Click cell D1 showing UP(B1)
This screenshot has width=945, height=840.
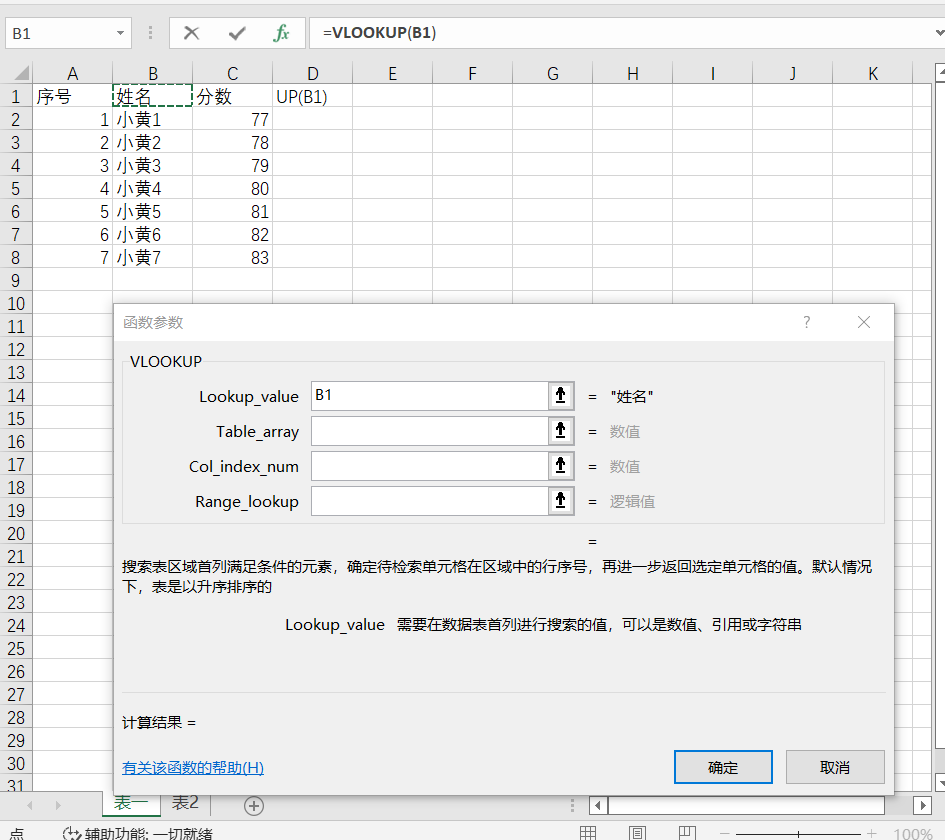pyautogui.click(x=312, y=96)
